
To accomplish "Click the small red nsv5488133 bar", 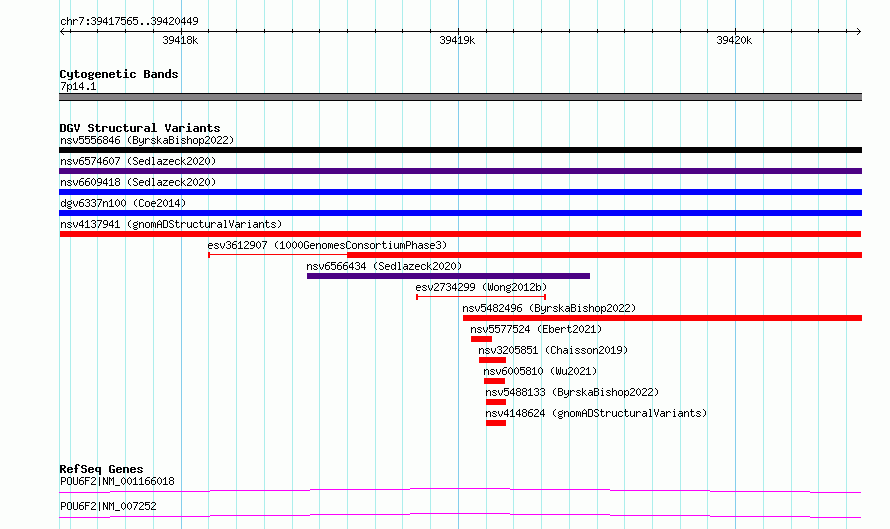I will 496,402.
